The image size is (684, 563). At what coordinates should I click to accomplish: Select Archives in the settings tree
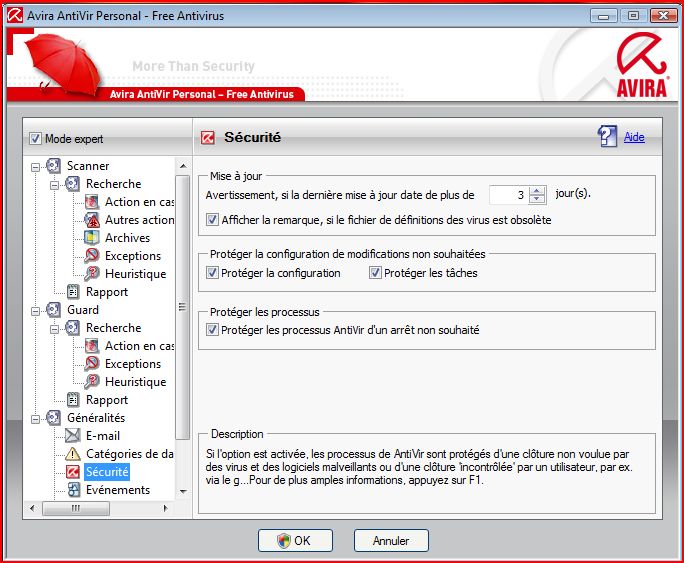coord(127,238)
